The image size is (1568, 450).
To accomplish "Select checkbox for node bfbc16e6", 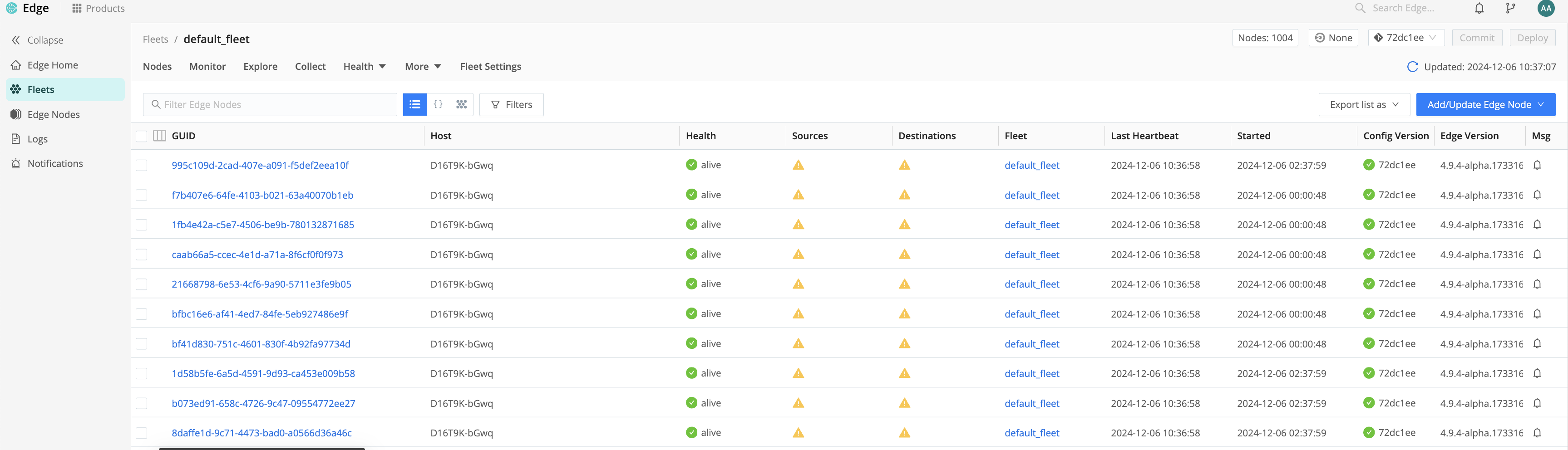I will 141,314.
